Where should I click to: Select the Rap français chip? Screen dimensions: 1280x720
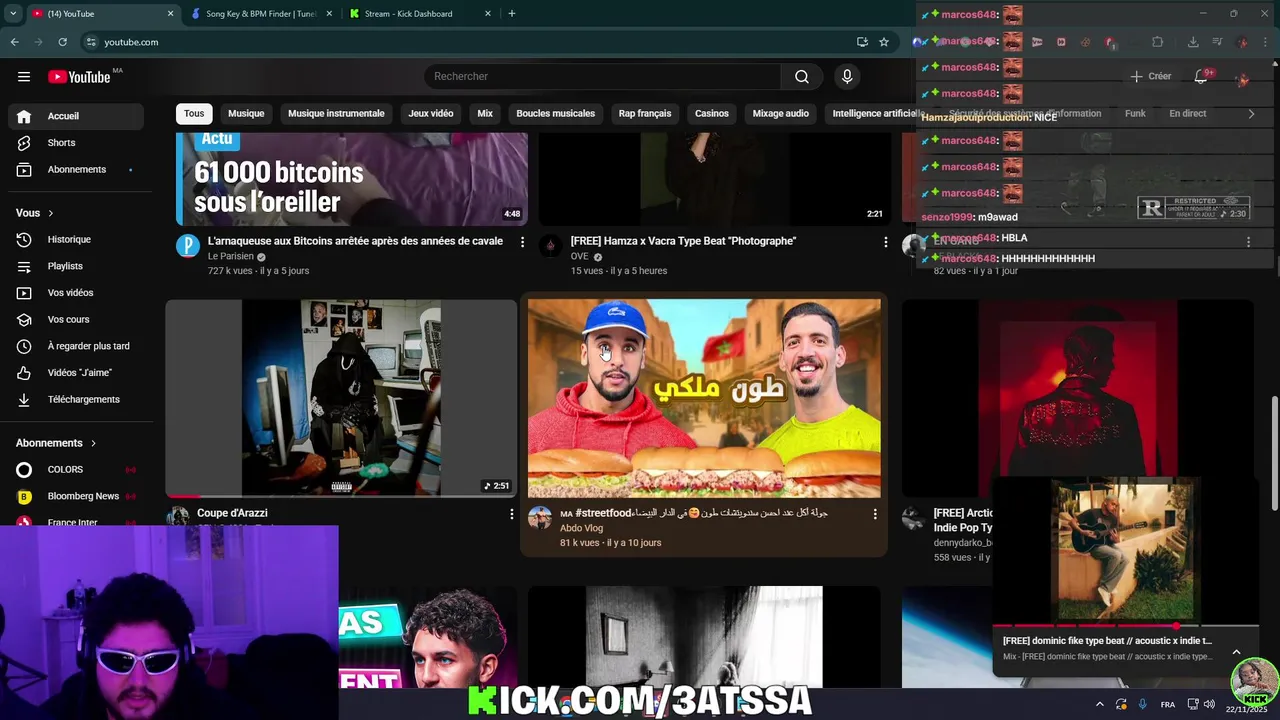[x=645, y=114]
